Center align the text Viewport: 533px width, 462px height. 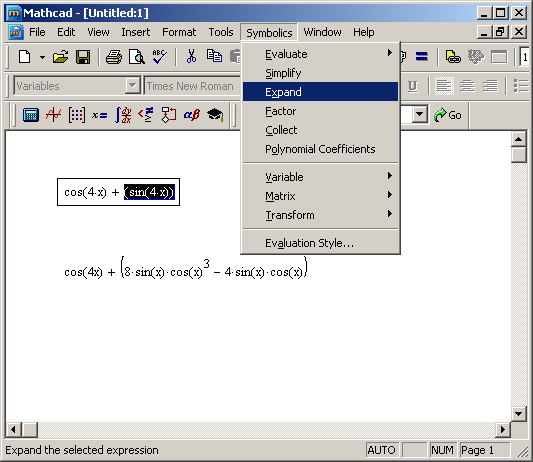pos(467,86)
